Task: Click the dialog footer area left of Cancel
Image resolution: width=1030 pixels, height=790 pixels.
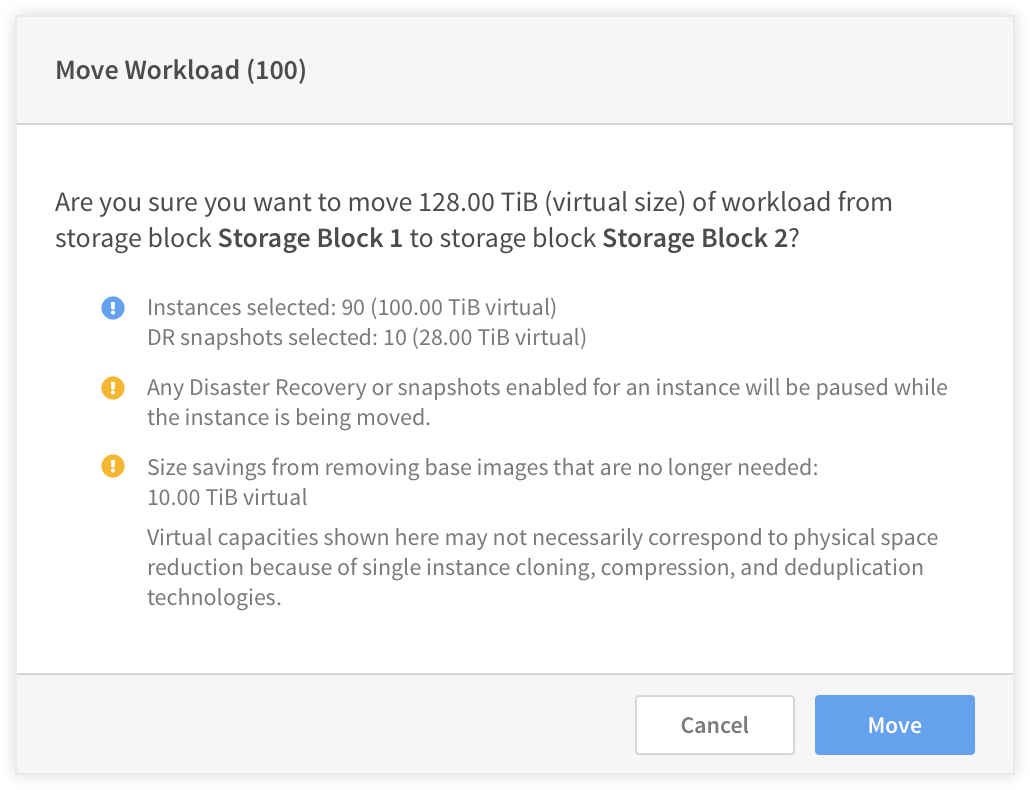Action: click(x=326, y=725)
